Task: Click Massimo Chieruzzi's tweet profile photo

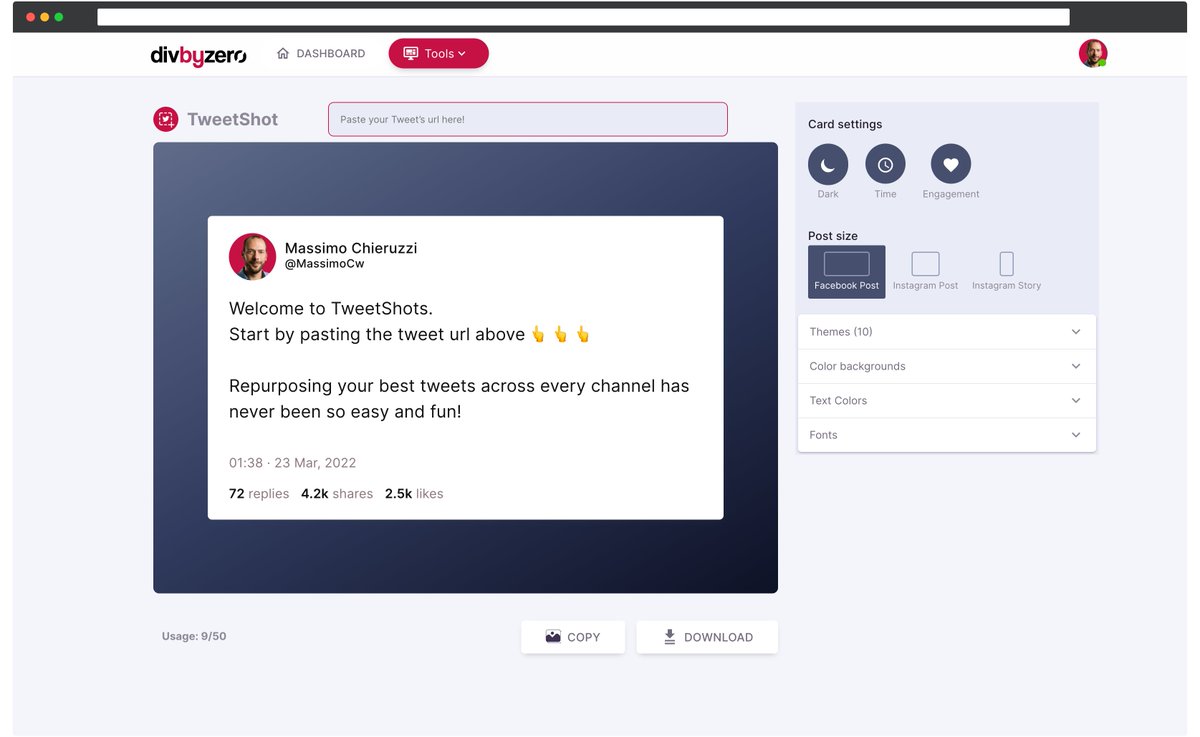Action: (252, 257)
